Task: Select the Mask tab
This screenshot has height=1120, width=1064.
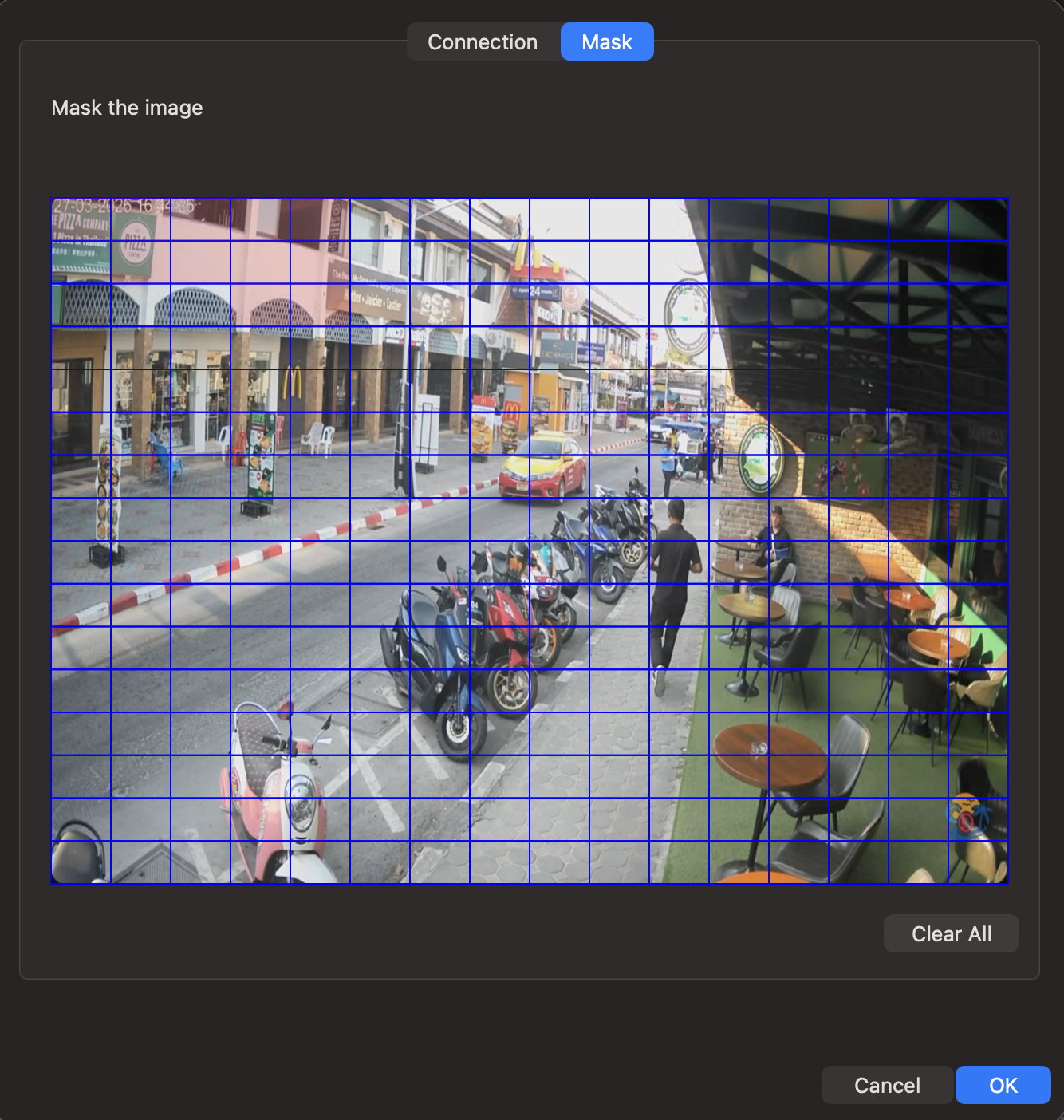Action: (607, 41)
